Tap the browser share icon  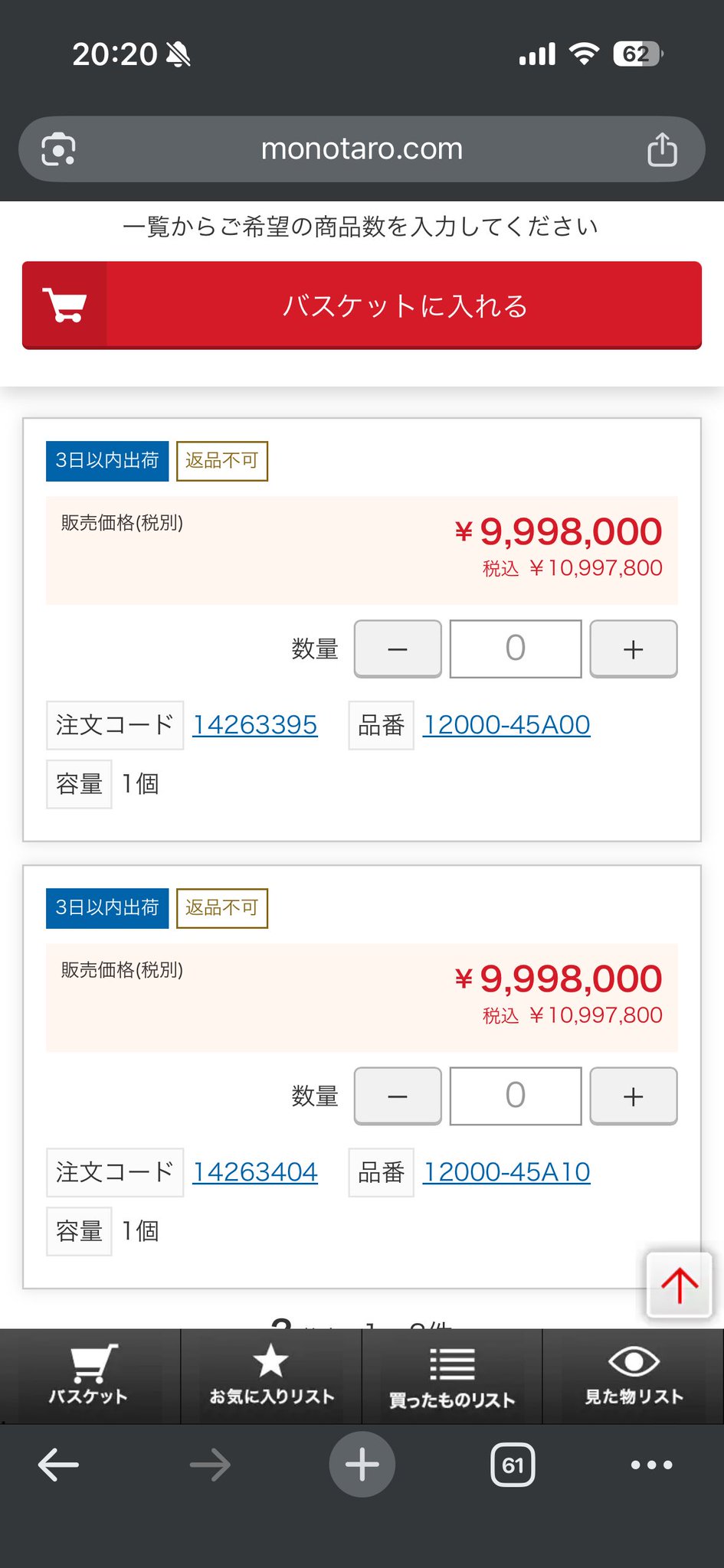662,149
